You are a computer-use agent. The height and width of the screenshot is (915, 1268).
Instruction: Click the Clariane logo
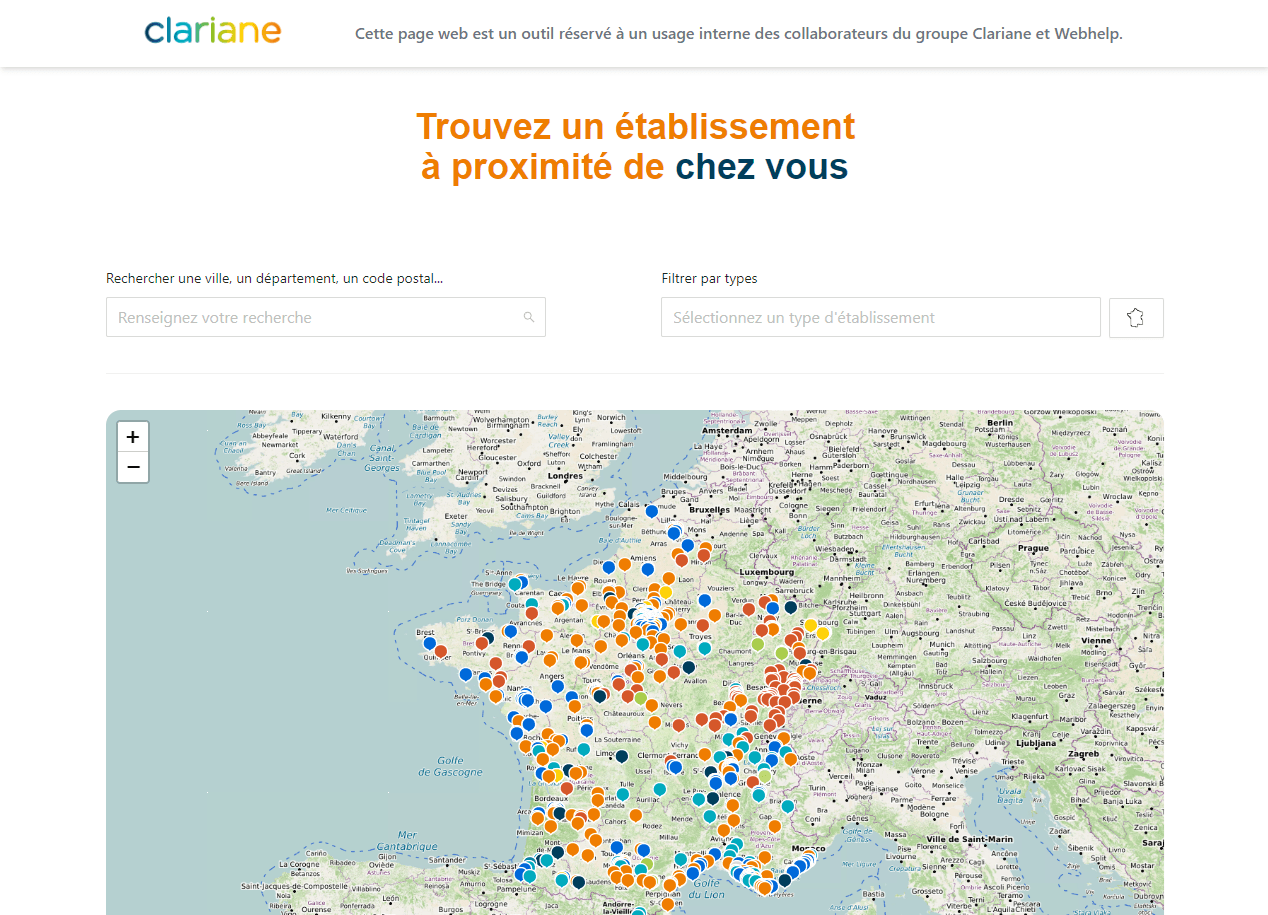coord(212,31)
